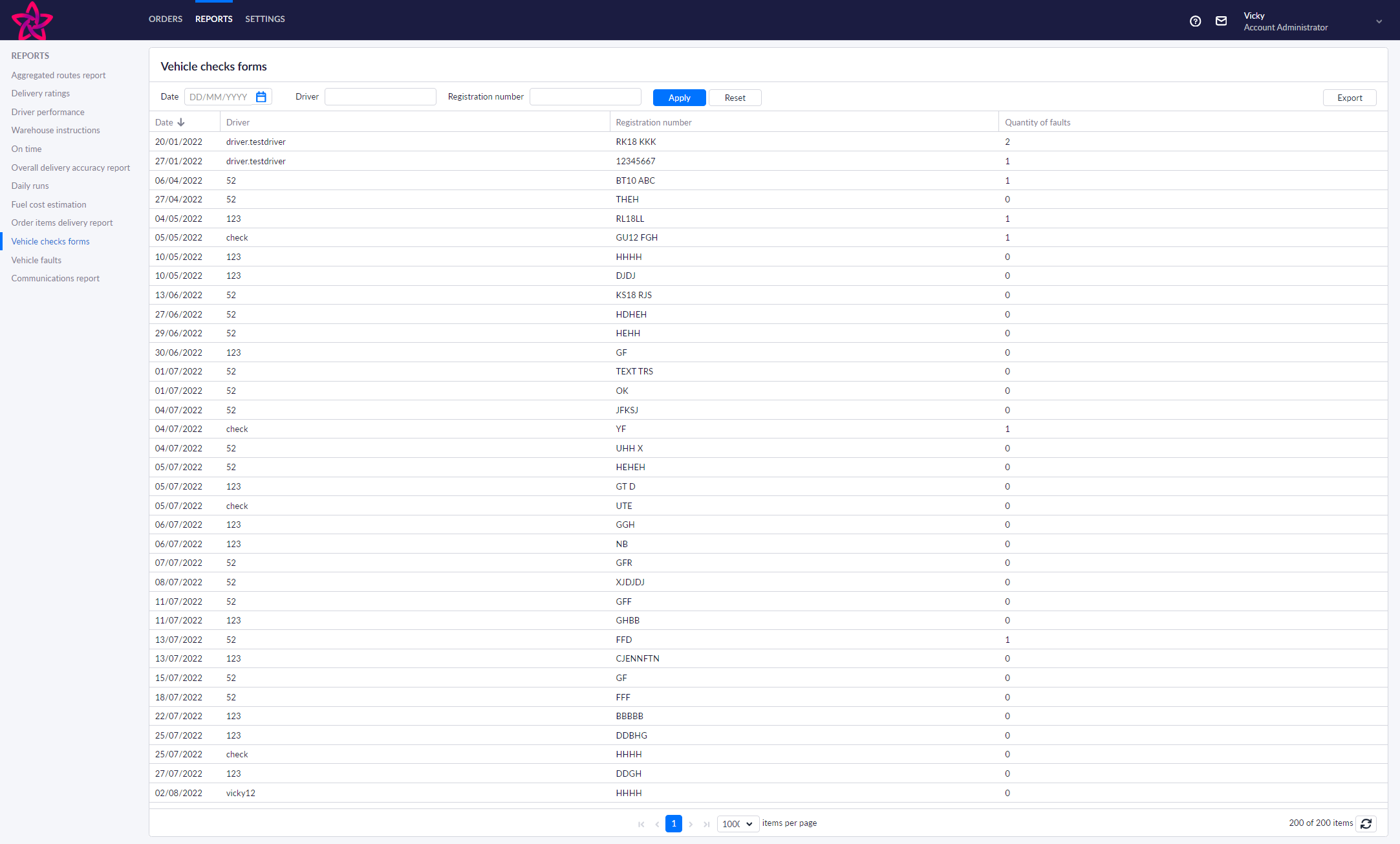Open the On time report
Viewport: 1400px width, 844px height.
point(26,149)
